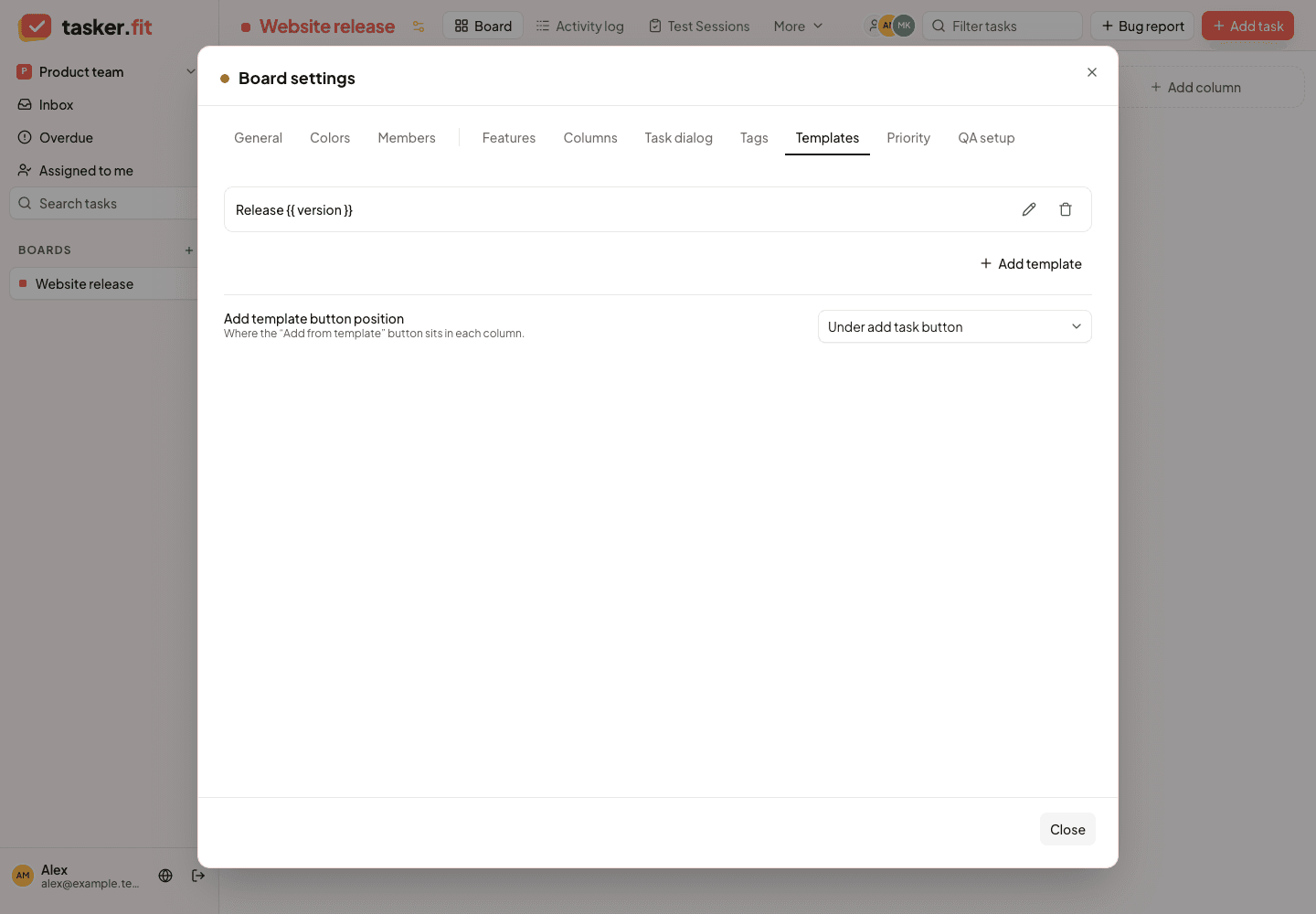Screen dimensions: 1316x914
Task: Focus the Filter tasks field
Action: pyautogui.click(x=1003, y=27)
